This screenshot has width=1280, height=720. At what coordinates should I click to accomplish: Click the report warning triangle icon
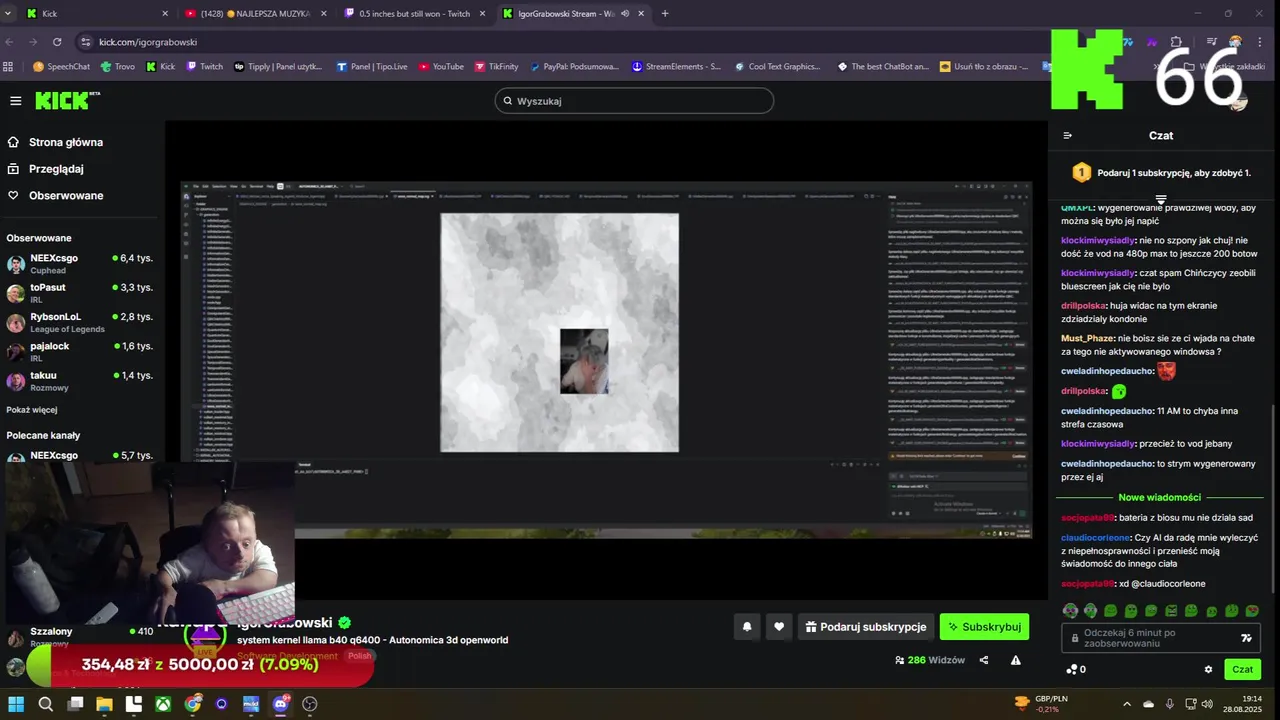pyautogui.click(x=1016, y=660)
